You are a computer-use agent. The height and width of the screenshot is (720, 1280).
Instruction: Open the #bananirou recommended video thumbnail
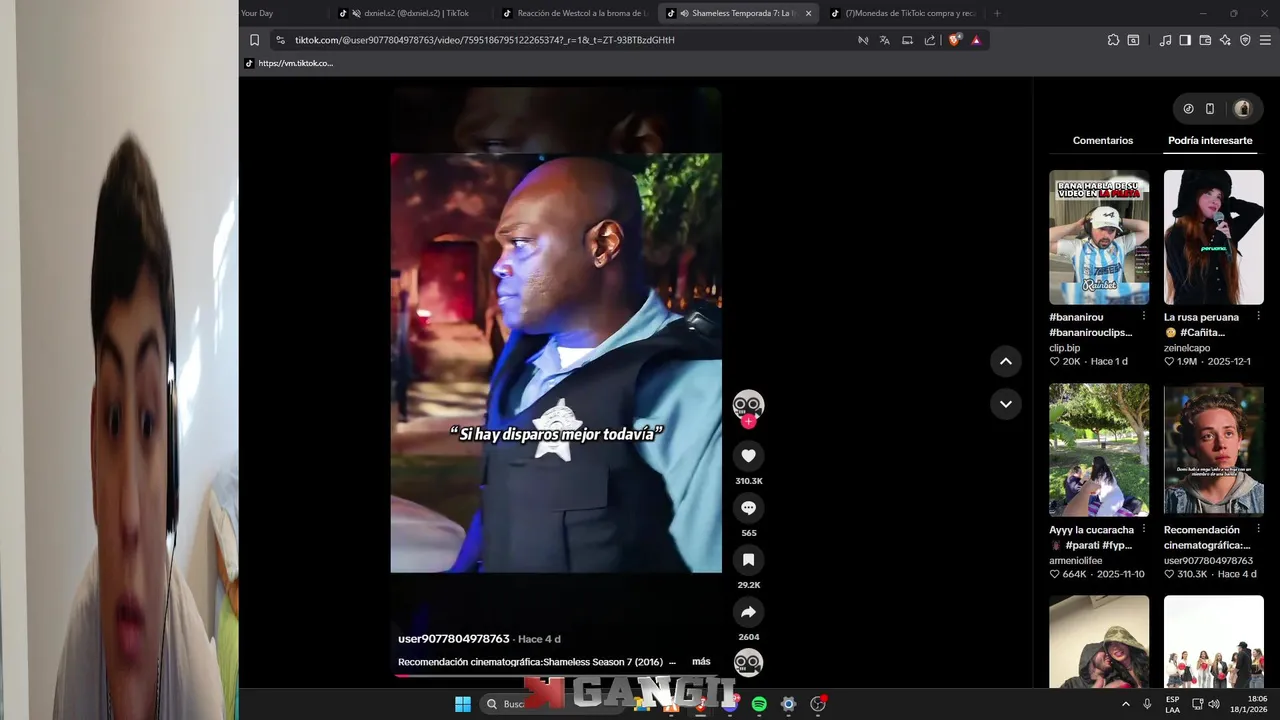(1099, 237)
